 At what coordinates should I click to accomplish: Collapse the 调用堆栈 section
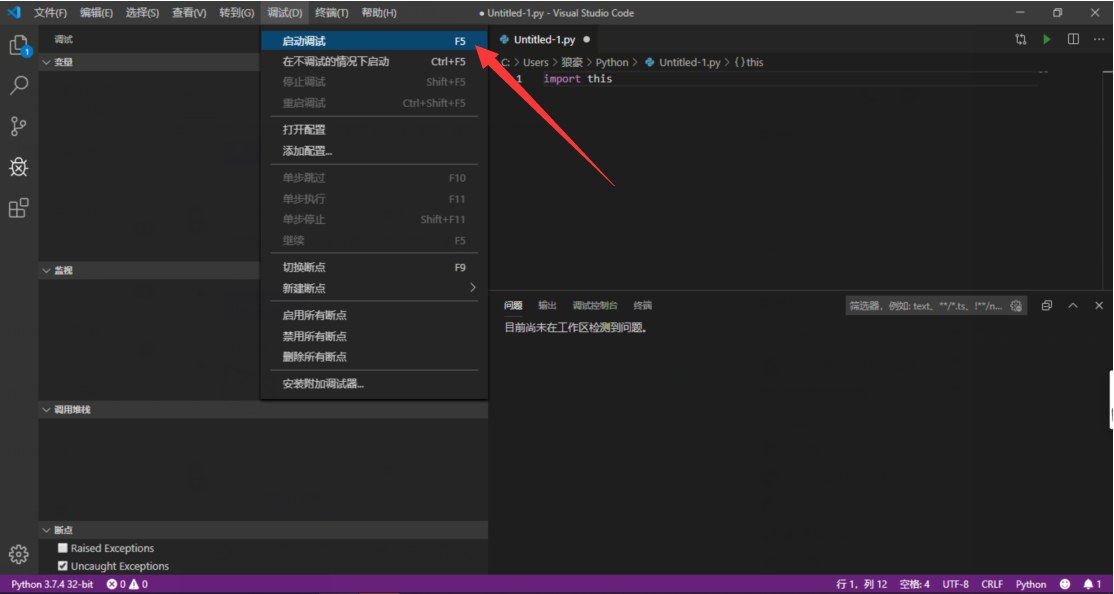click(x=263, y=410)
